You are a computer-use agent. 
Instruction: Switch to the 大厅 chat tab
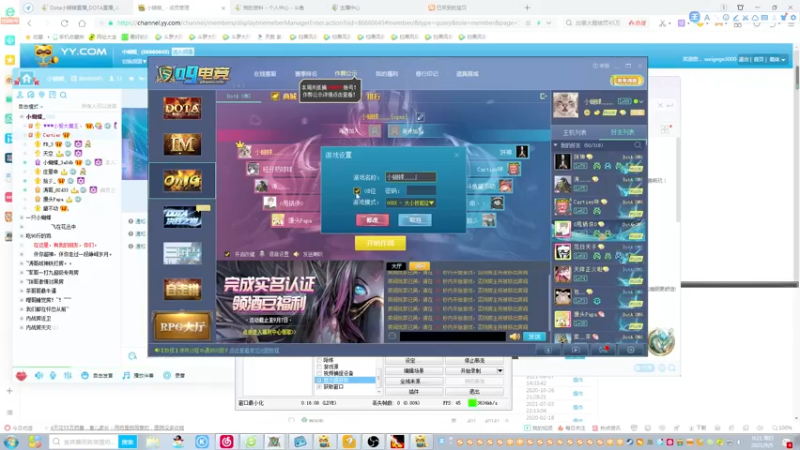pyautogui.click(x=396, y=266)
